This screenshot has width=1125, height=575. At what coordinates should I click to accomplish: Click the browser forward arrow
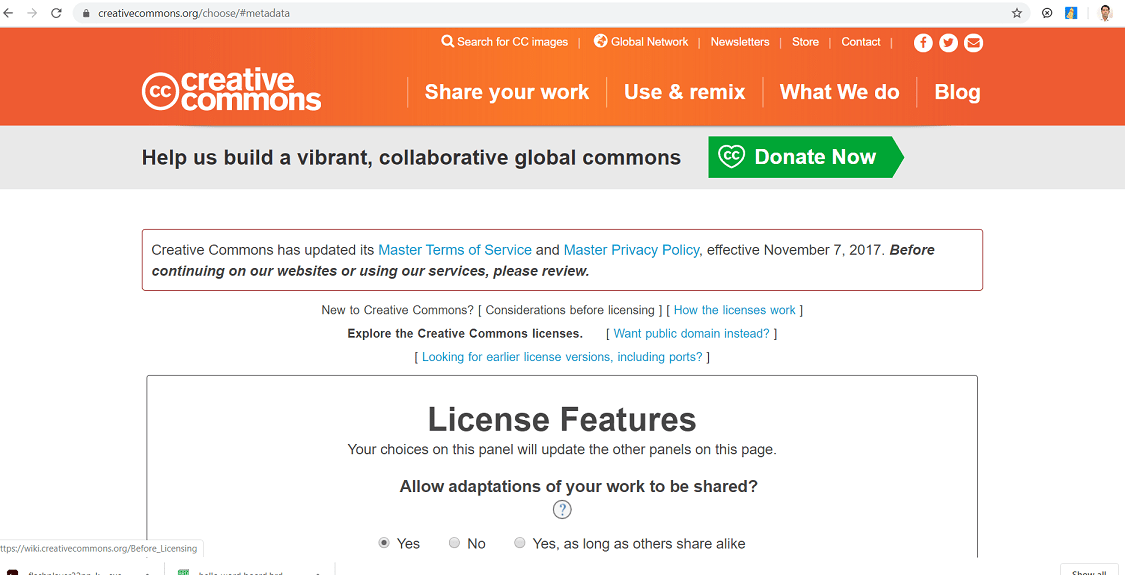click(x=32, y=13)
